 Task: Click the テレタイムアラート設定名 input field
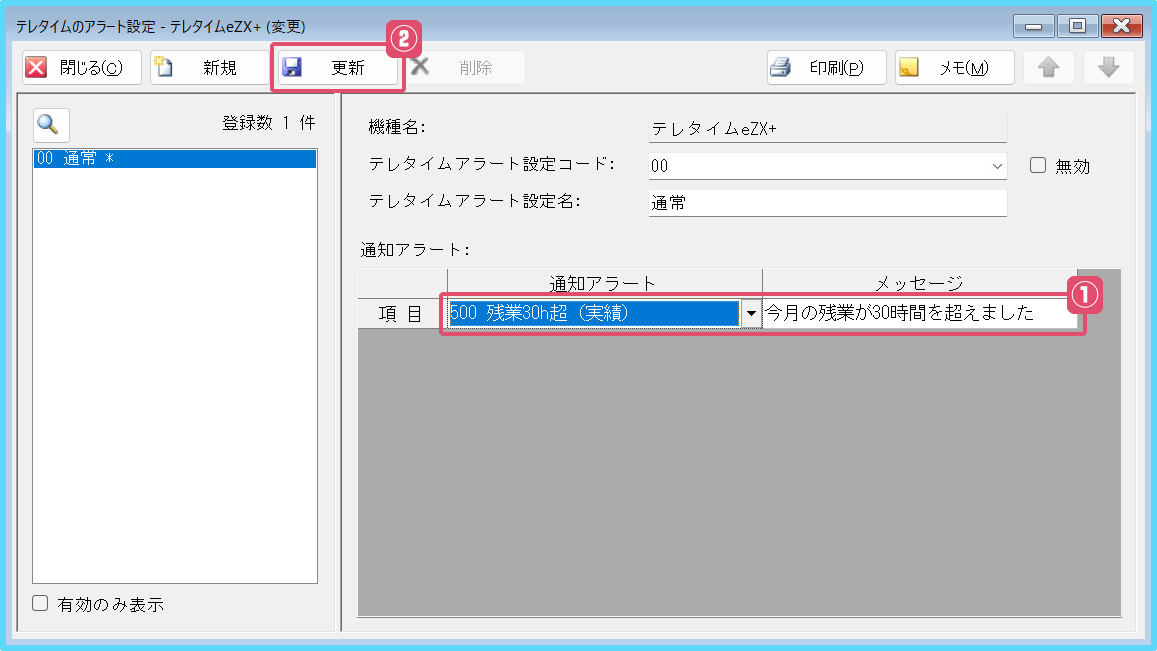(x=826, y=203)
